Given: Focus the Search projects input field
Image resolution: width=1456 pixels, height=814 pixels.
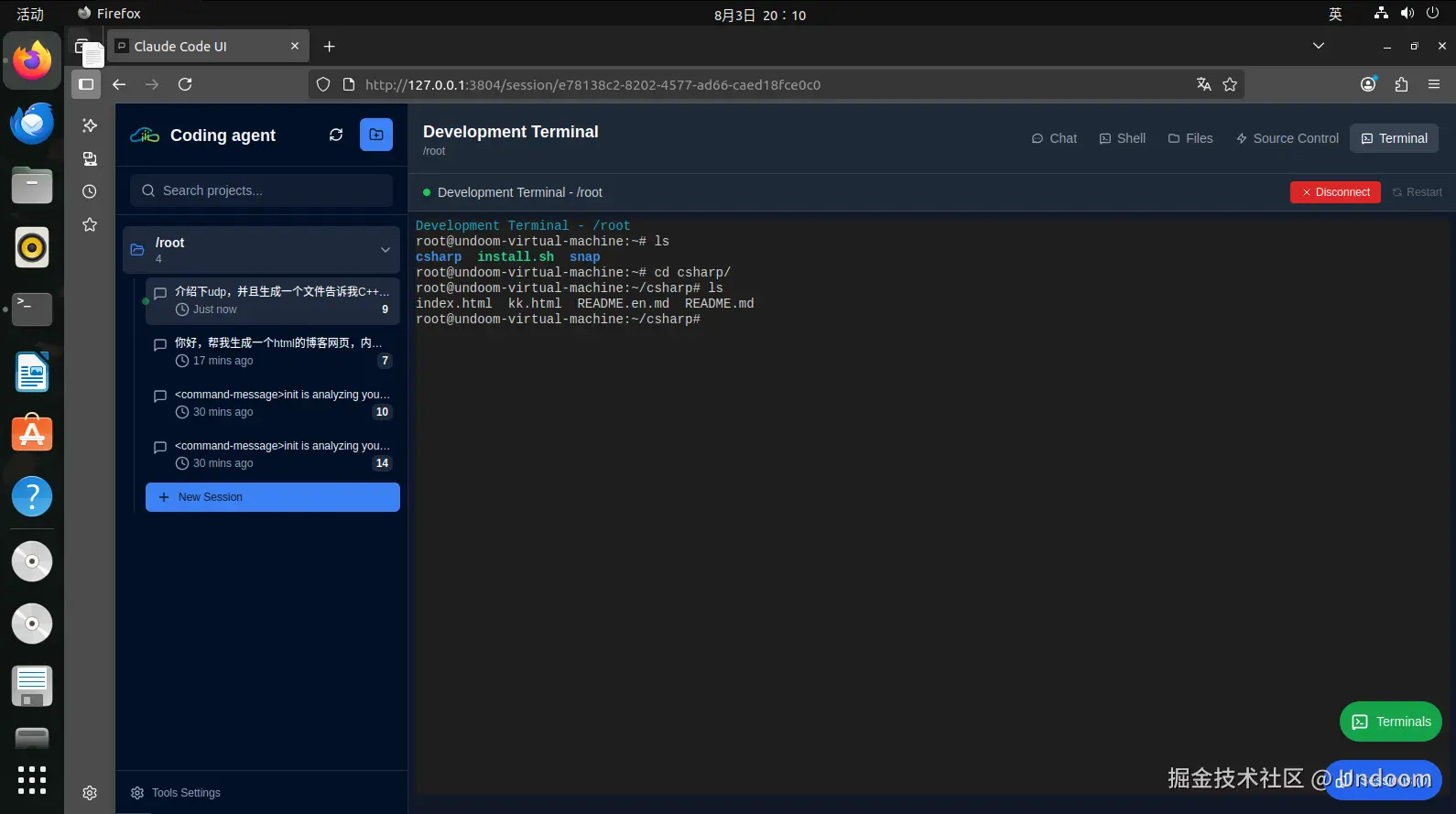Looking at the screenshot, I should click(262, 190).
